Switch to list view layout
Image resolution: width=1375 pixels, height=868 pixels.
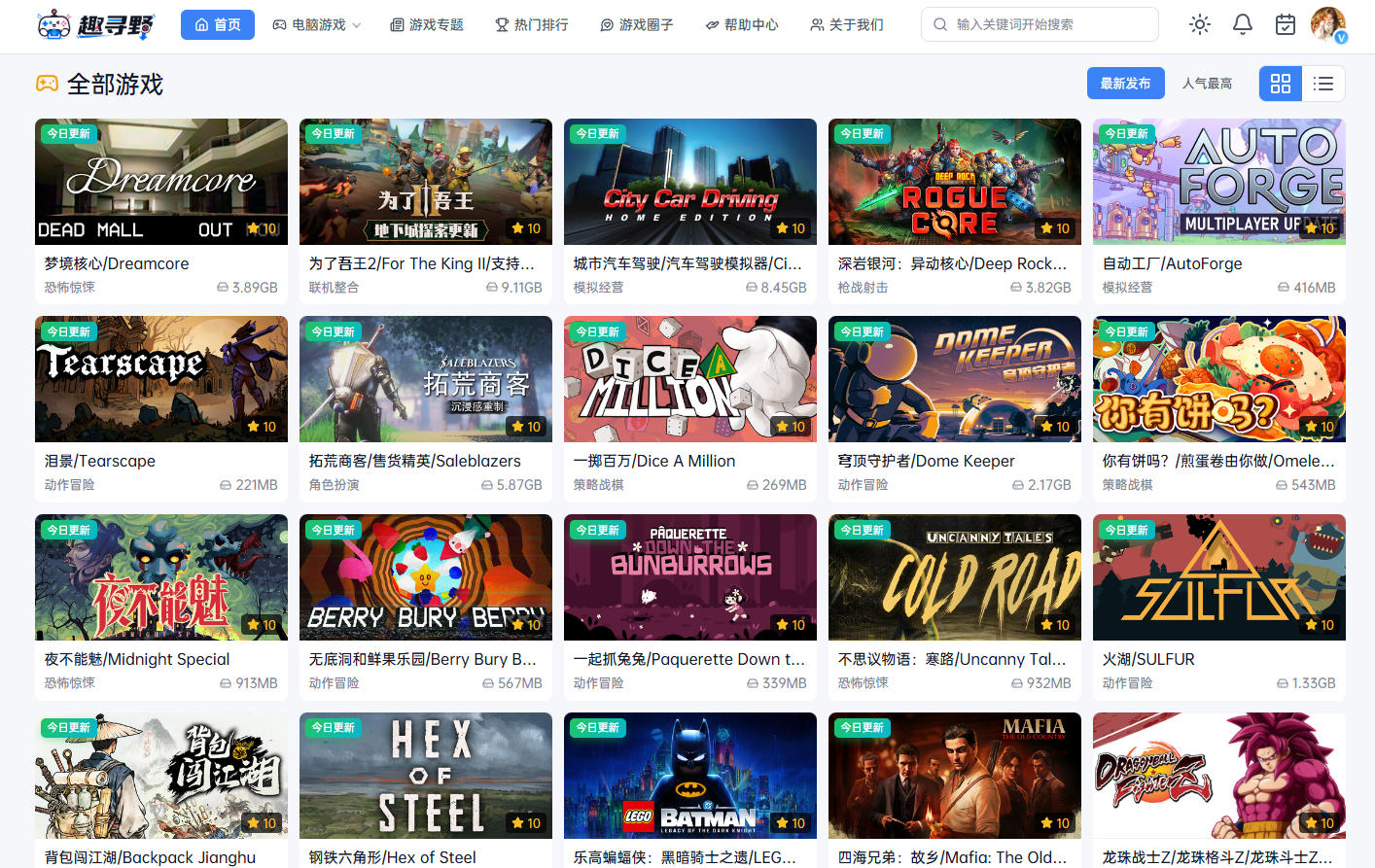pyautogui.click(x=1323, y=84)
